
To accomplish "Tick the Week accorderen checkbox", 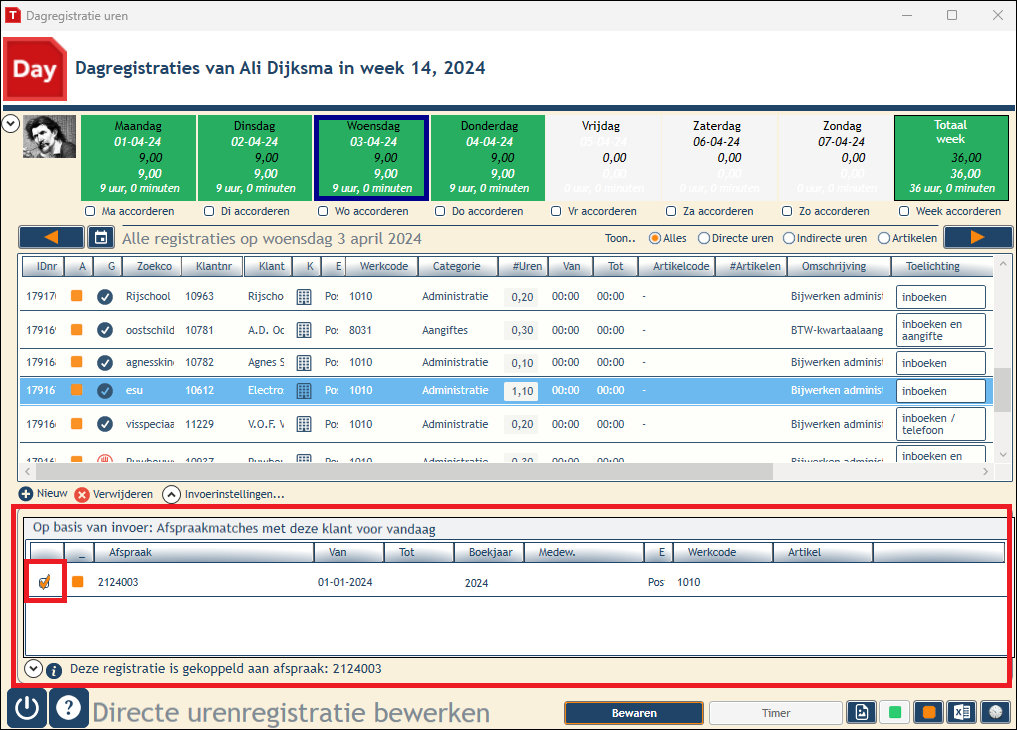I will pyautogui.click(x=904, y=211).
